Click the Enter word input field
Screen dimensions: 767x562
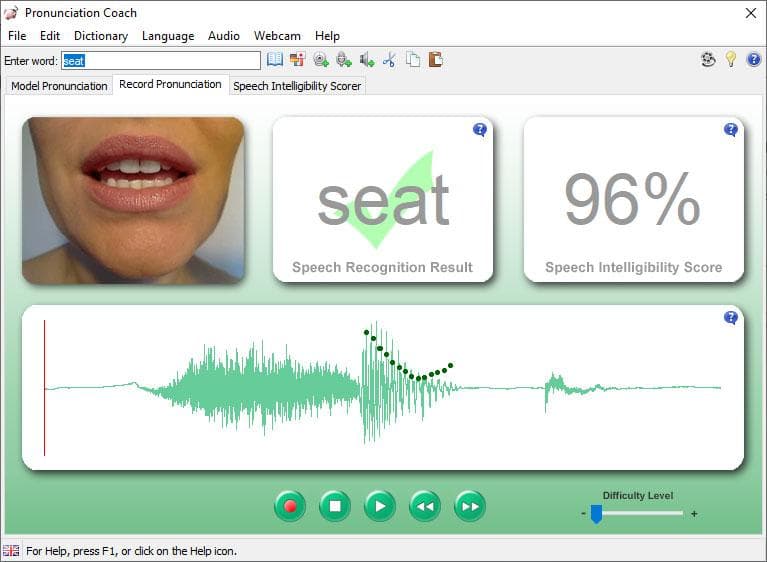pos(161,61)
